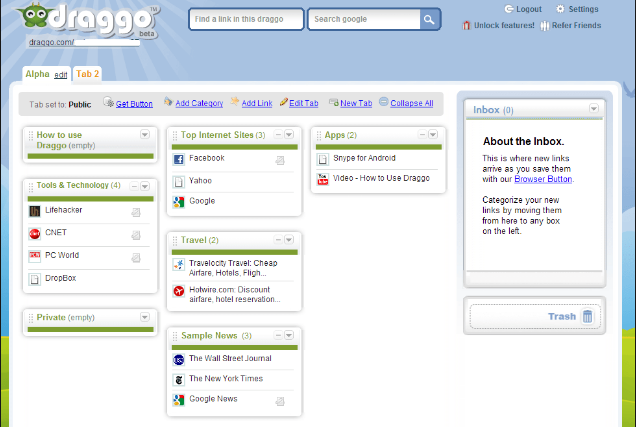The height and width of the screenshot is (427, 636).
Task: Click the note icon beside Lifehacker
Action: coord(136,212)
